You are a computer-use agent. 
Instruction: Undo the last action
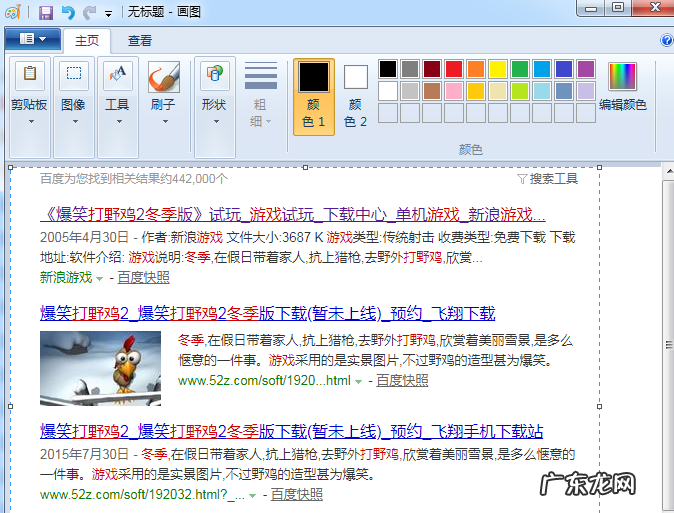tap(68, 12)
